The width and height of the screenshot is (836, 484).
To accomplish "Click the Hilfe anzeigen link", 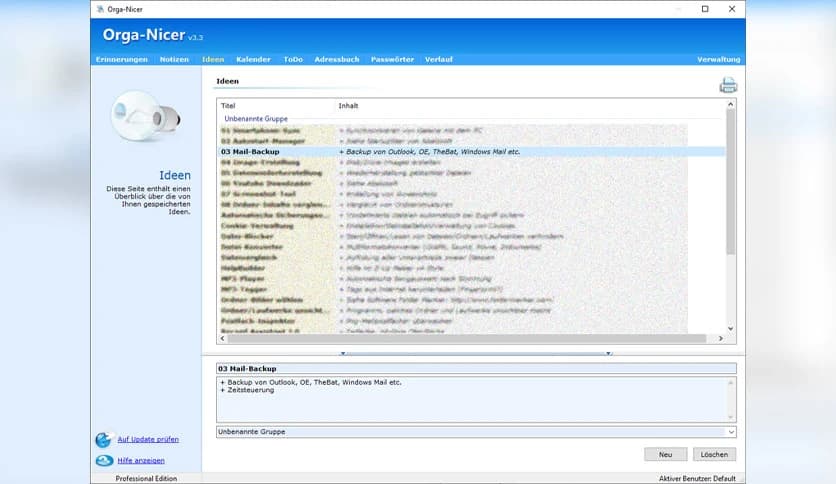I will click(x=141, y=460).
